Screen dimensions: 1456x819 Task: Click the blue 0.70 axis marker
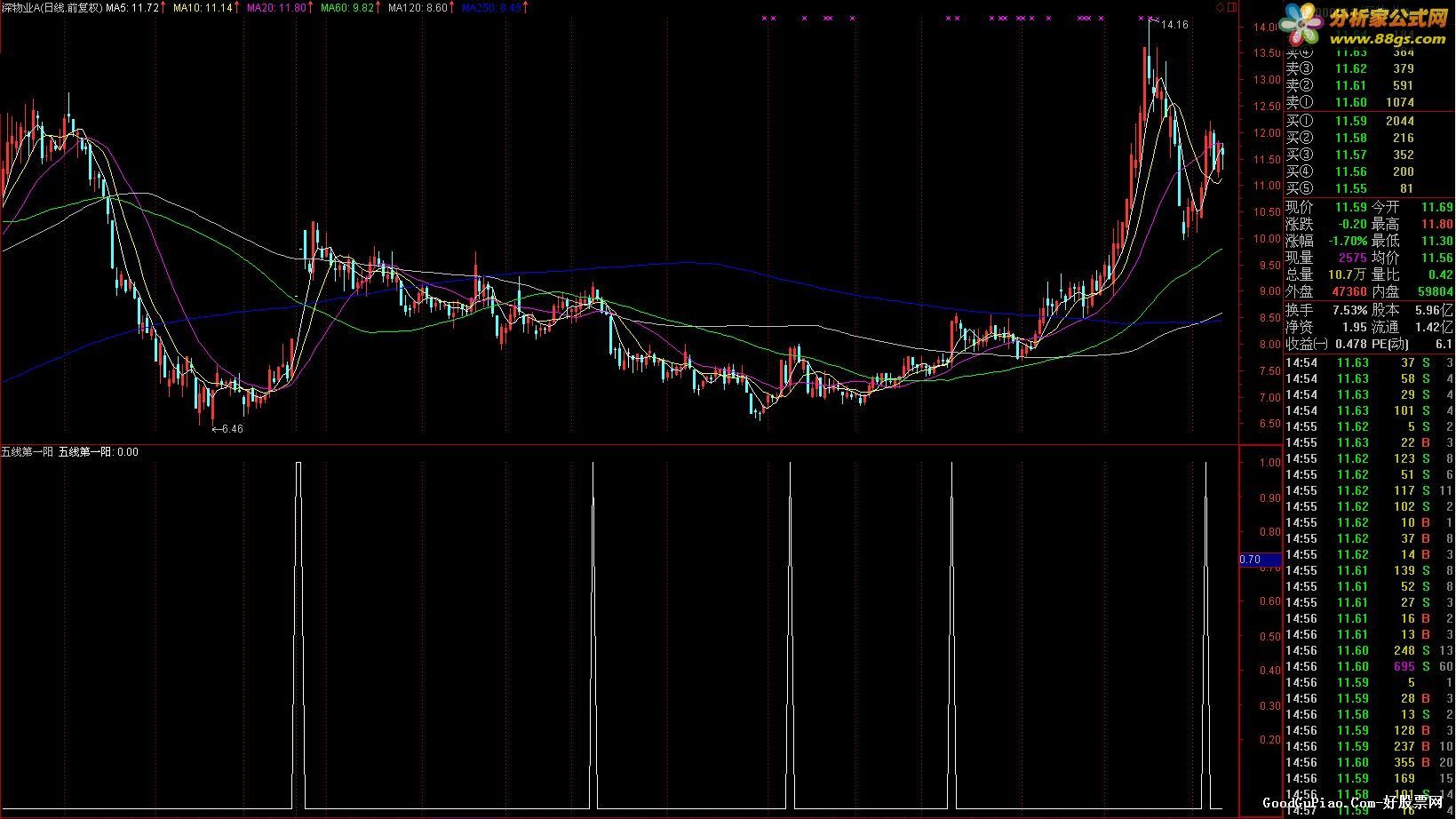1261,560
